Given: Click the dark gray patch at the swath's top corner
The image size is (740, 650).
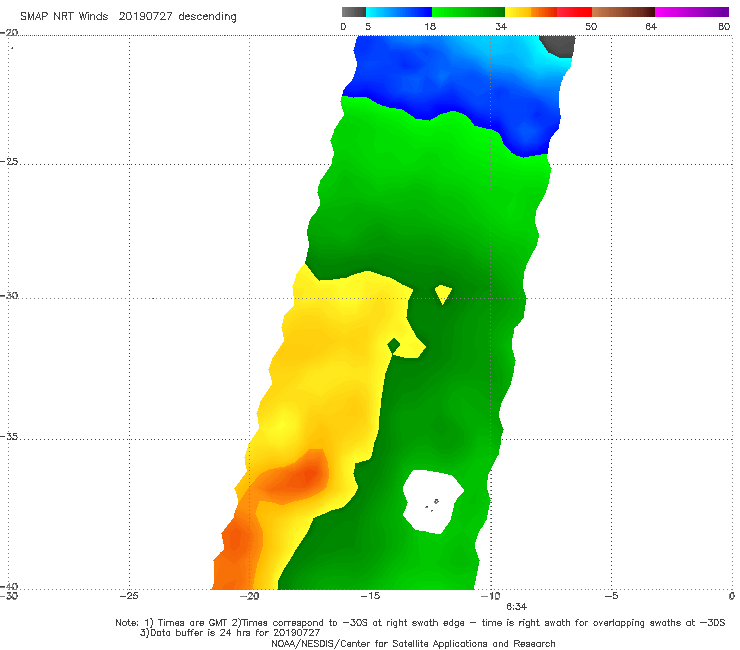Looking at the screenshot, I should pos(559,45).
